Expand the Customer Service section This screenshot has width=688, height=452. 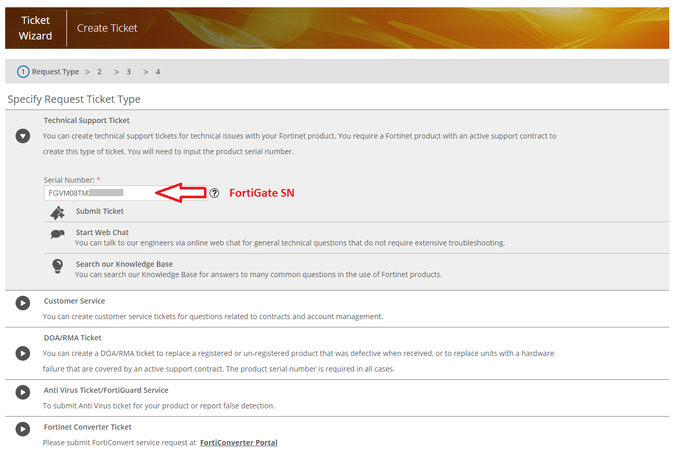point(23,303)
